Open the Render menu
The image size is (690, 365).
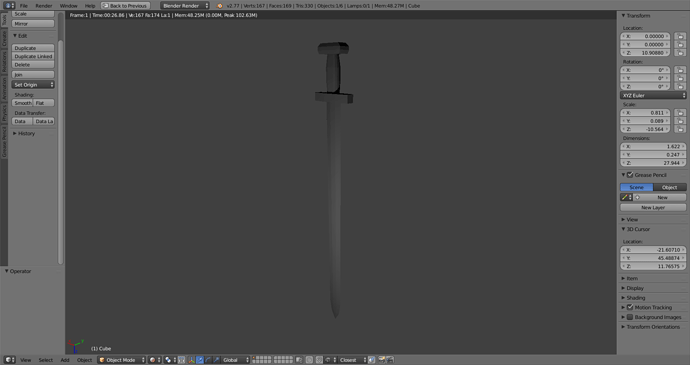coord(44,6)
